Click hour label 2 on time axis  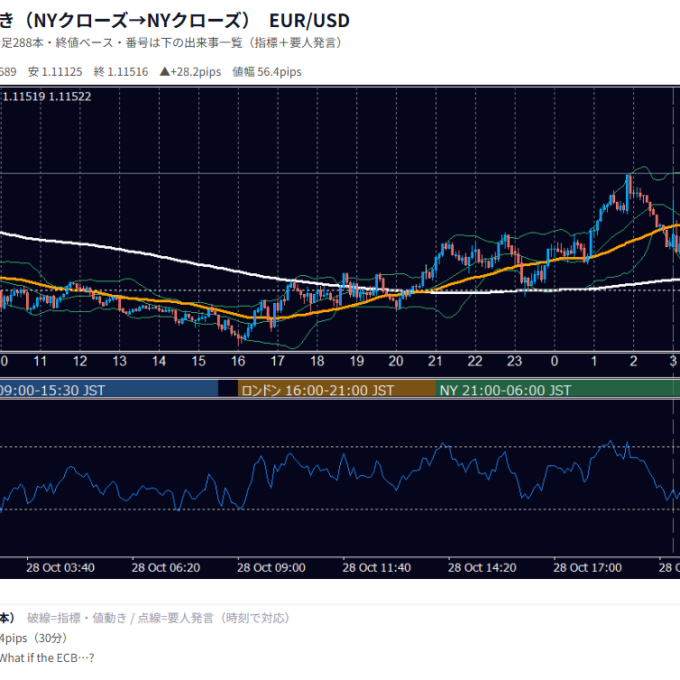pyautogui.click(x=633, y=361)
